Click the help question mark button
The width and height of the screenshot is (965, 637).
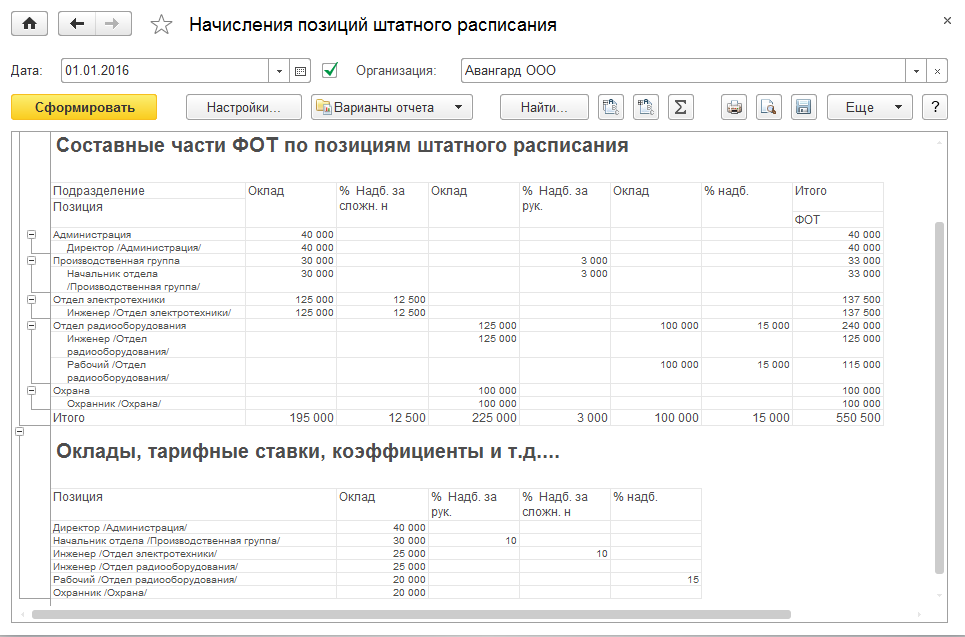(934, 107)
